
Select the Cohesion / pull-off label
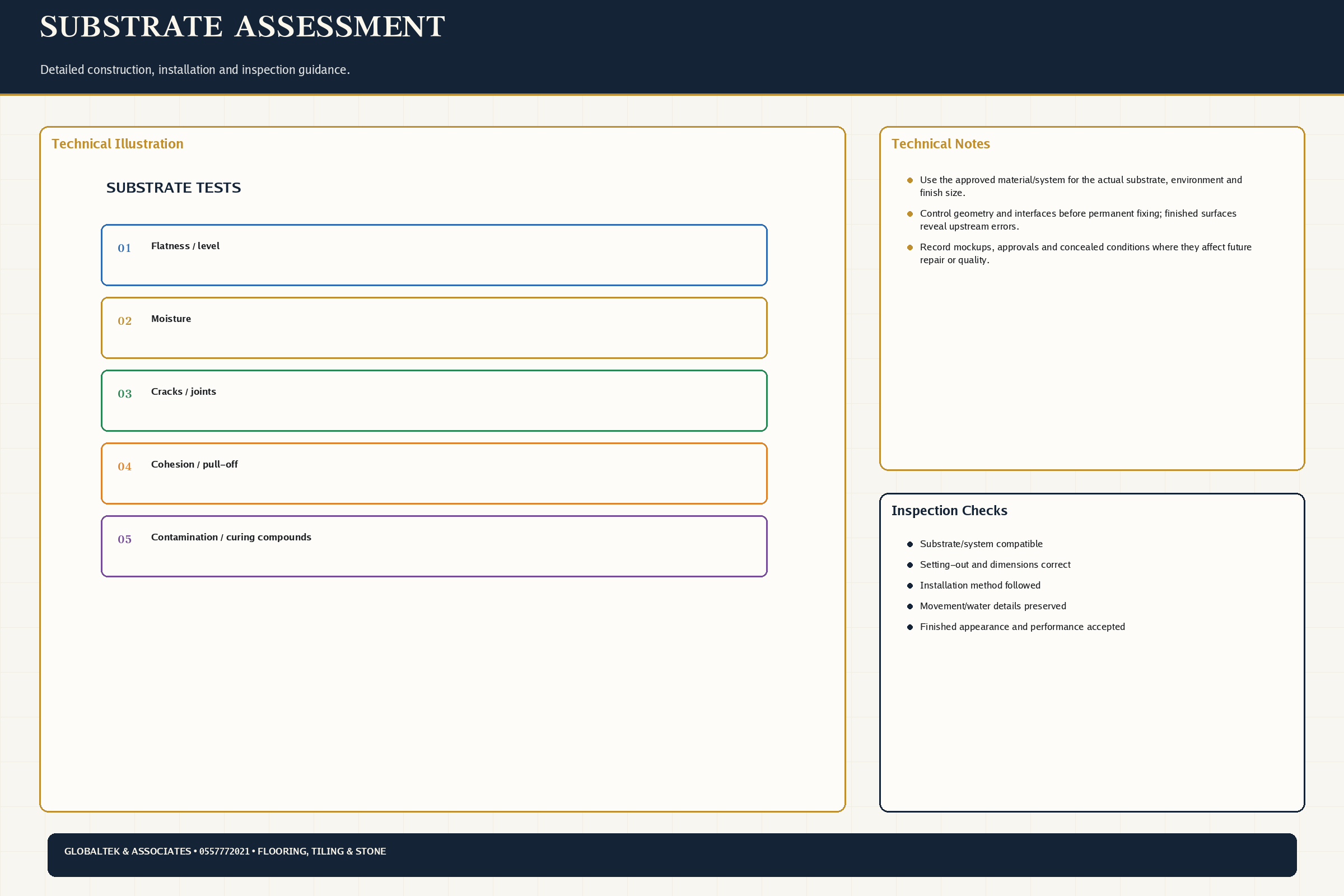pyautogui.click(x=194, y=465)
